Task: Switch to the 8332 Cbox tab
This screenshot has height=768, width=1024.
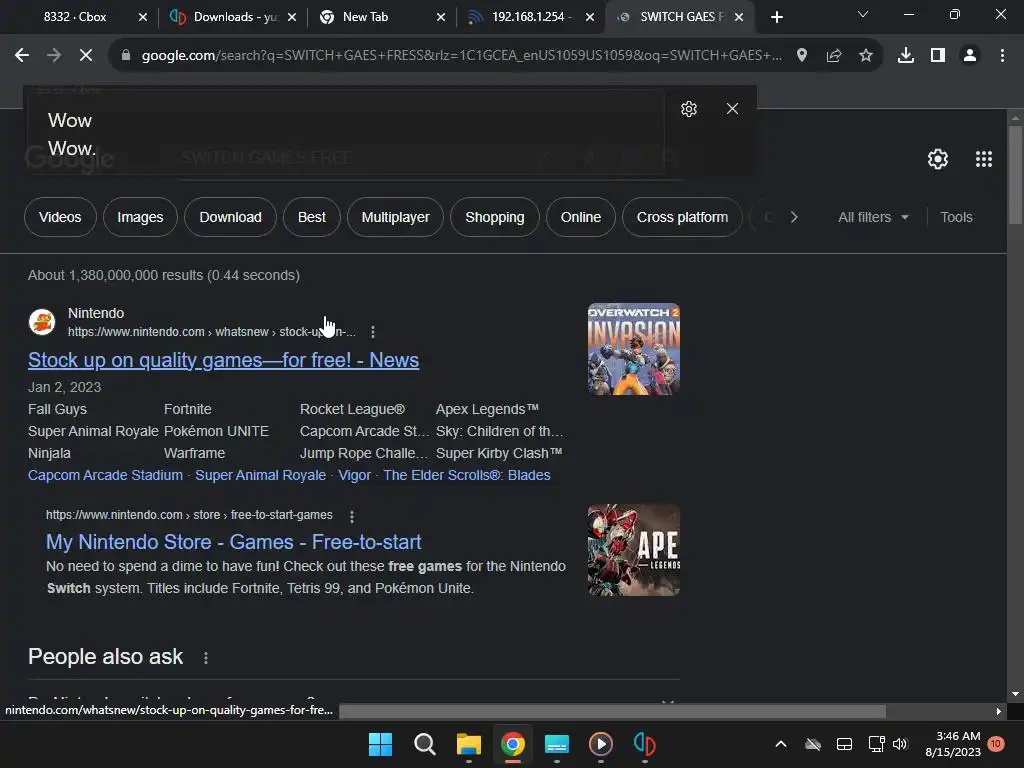Action: [75, 17]
